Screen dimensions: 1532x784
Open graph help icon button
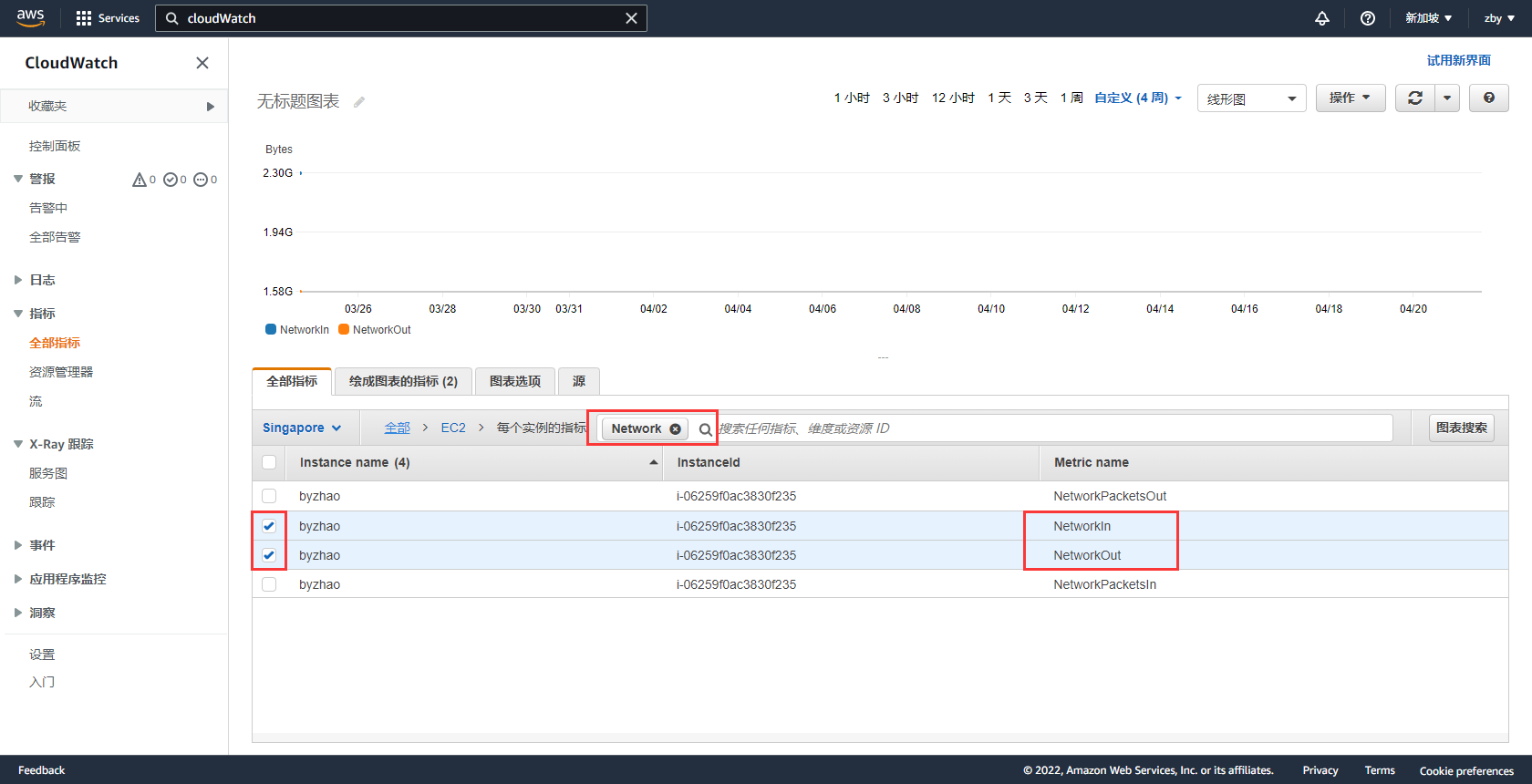(x=1489, y=98)
